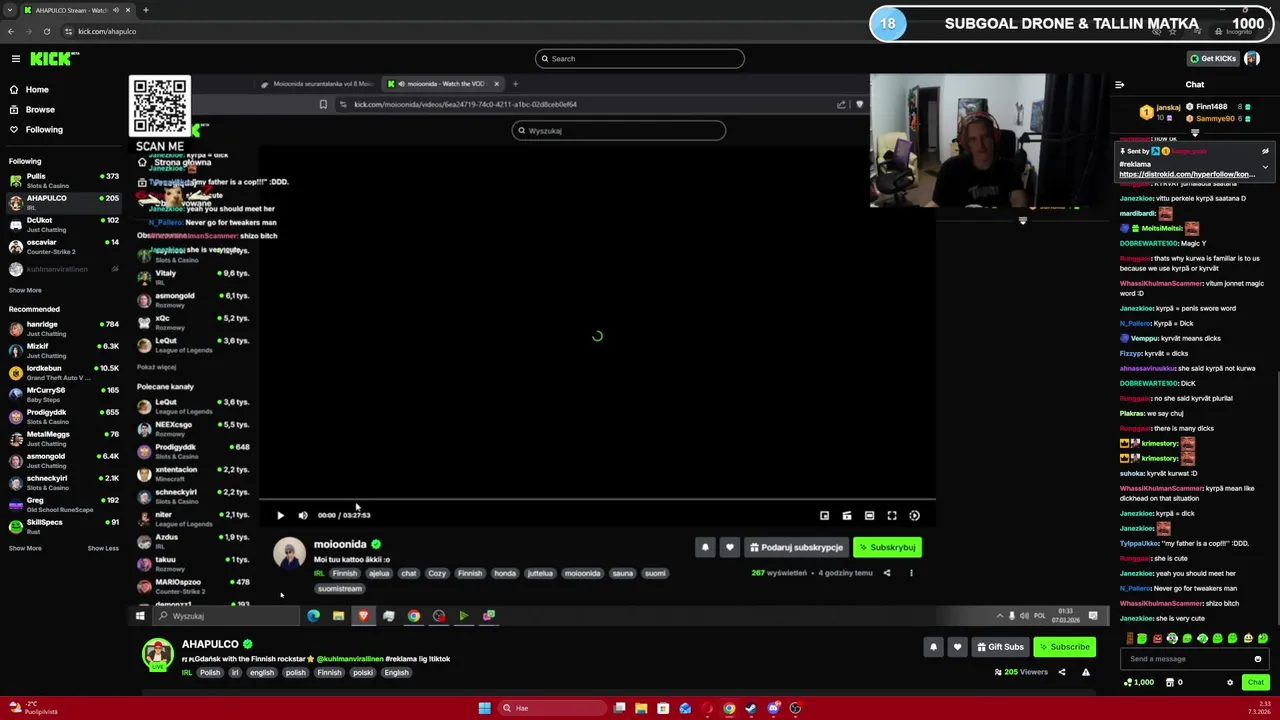Toggle fullscreen on moioonida VOD player
Viewport: 1280px width, 720px height.
click(892, 515)
